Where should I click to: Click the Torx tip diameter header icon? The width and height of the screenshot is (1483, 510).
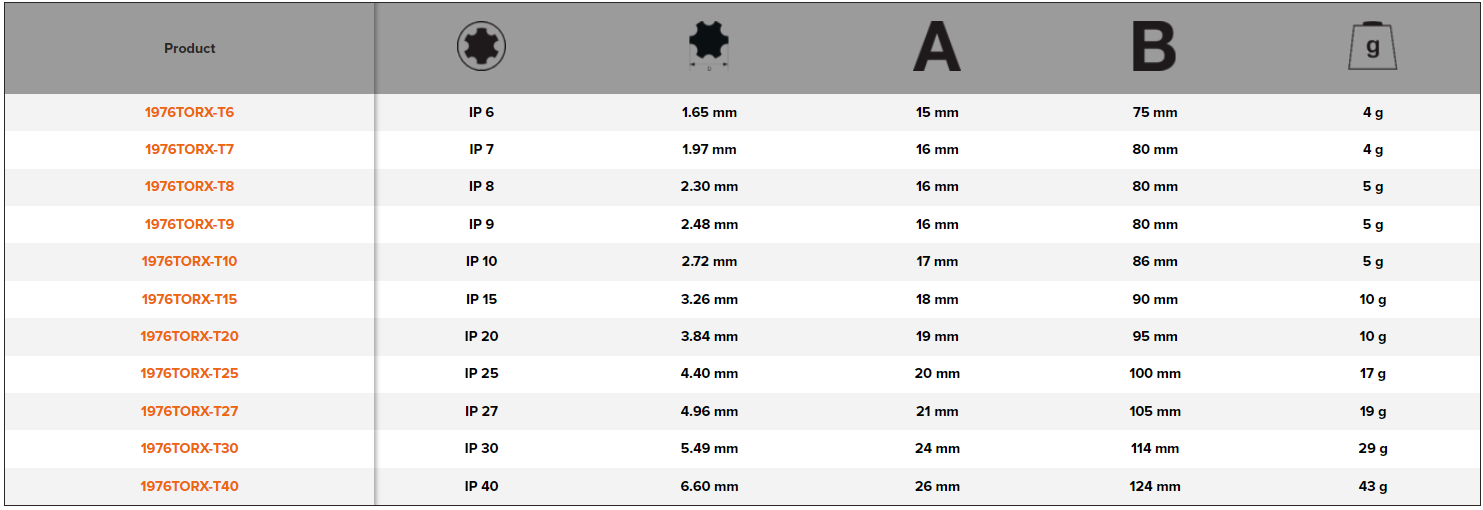pyautogui.click(x=709, y=46)
